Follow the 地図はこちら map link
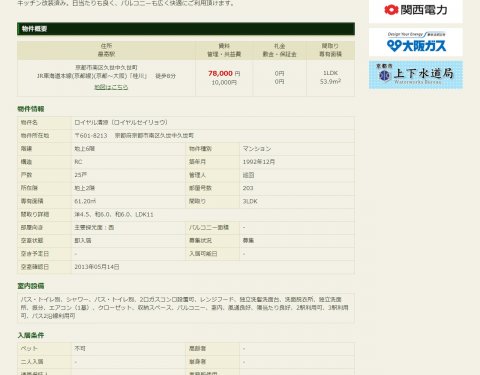 [x=111, y=87]
